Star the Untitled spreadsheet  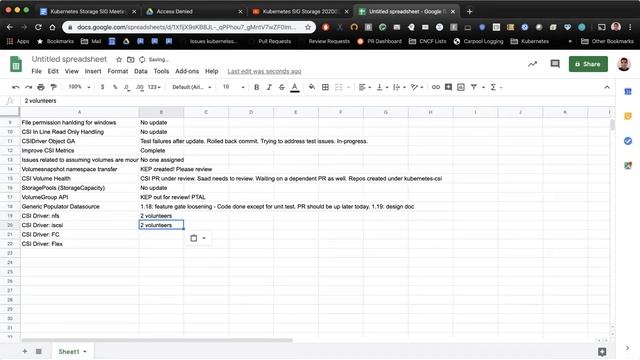[x=119, y=60]
